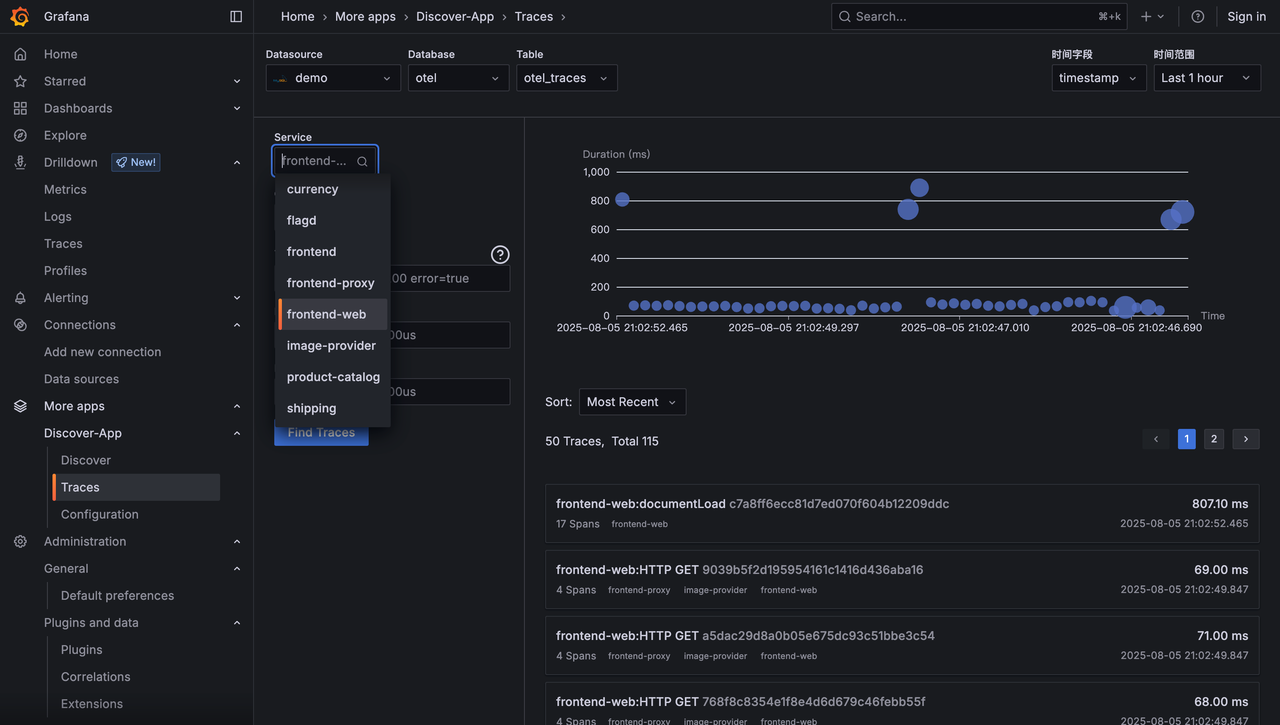Open the trace with ID starting 9039b5f2

coord(902,580)
